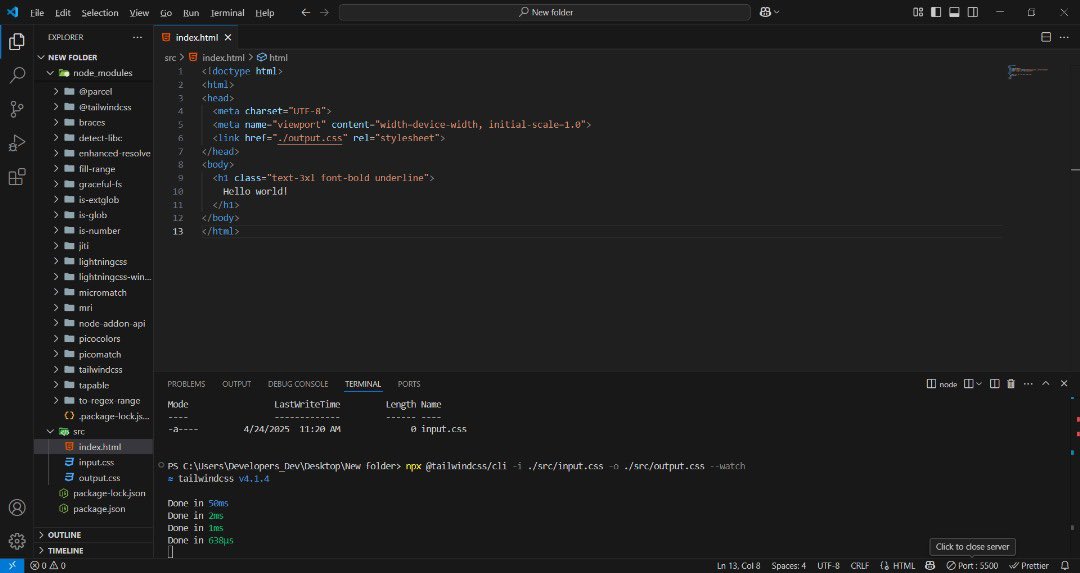This screenshot has height=573, width=1080.
Task: Select the node terminal instance label
Action: (x=942, y=384)
